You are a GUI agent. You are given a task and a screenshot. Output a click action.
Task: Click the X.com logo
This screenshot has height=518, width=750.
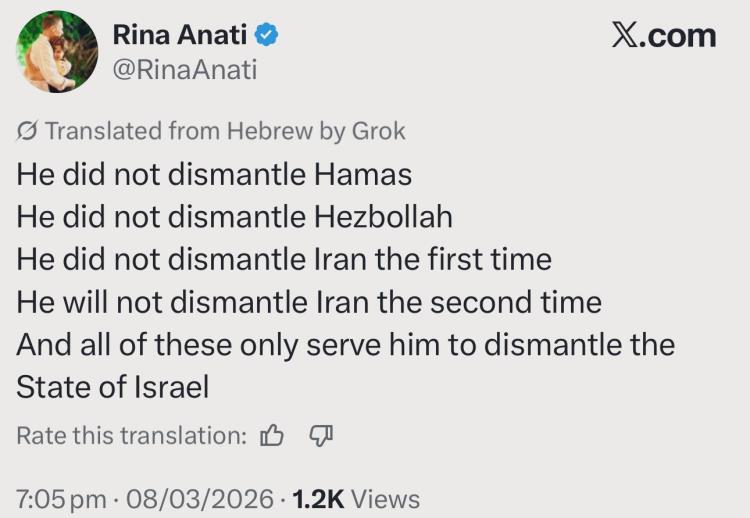pos(664,36)
